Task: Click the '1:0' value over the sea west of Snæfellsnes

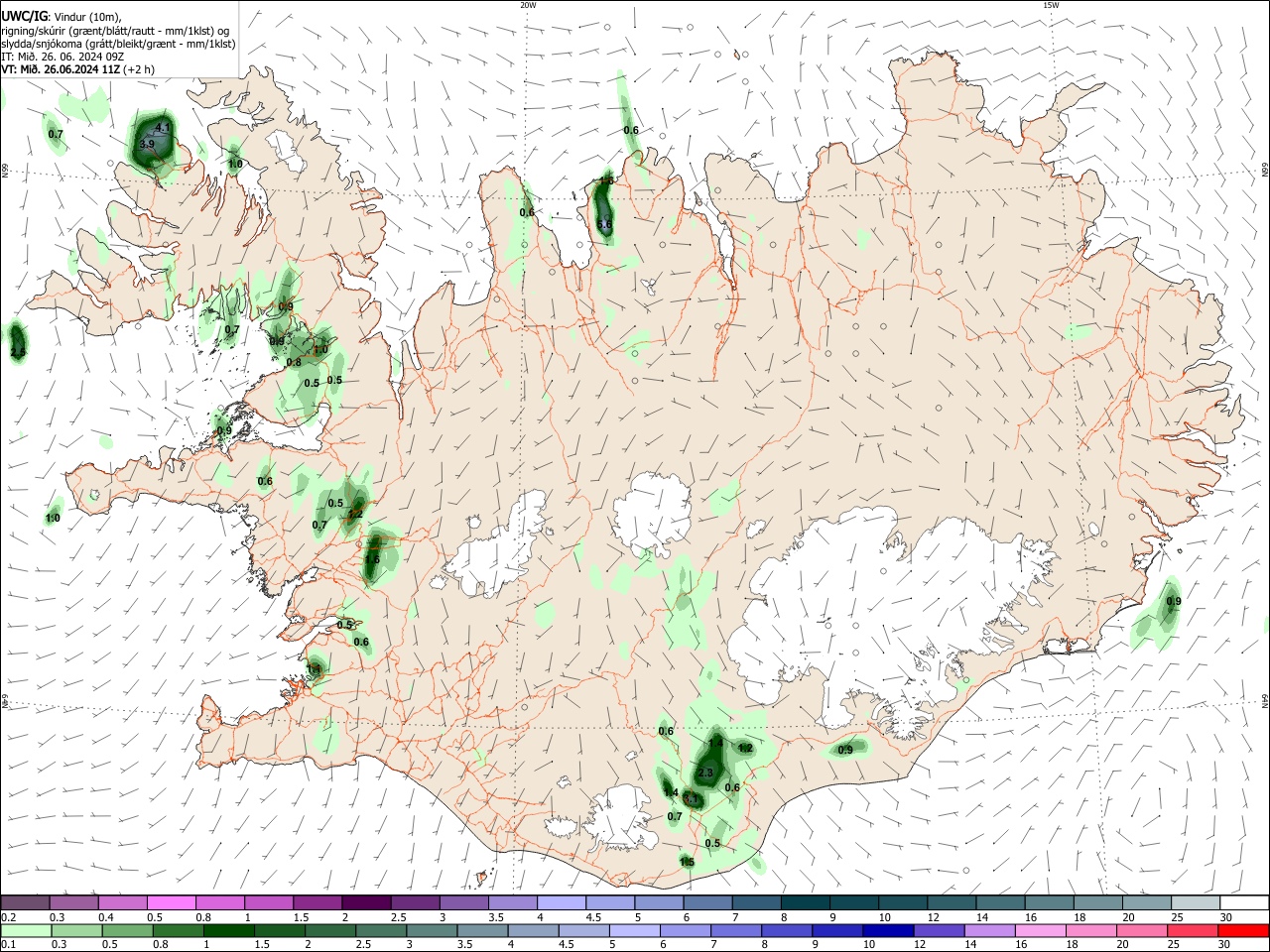Action: (53, 518)
